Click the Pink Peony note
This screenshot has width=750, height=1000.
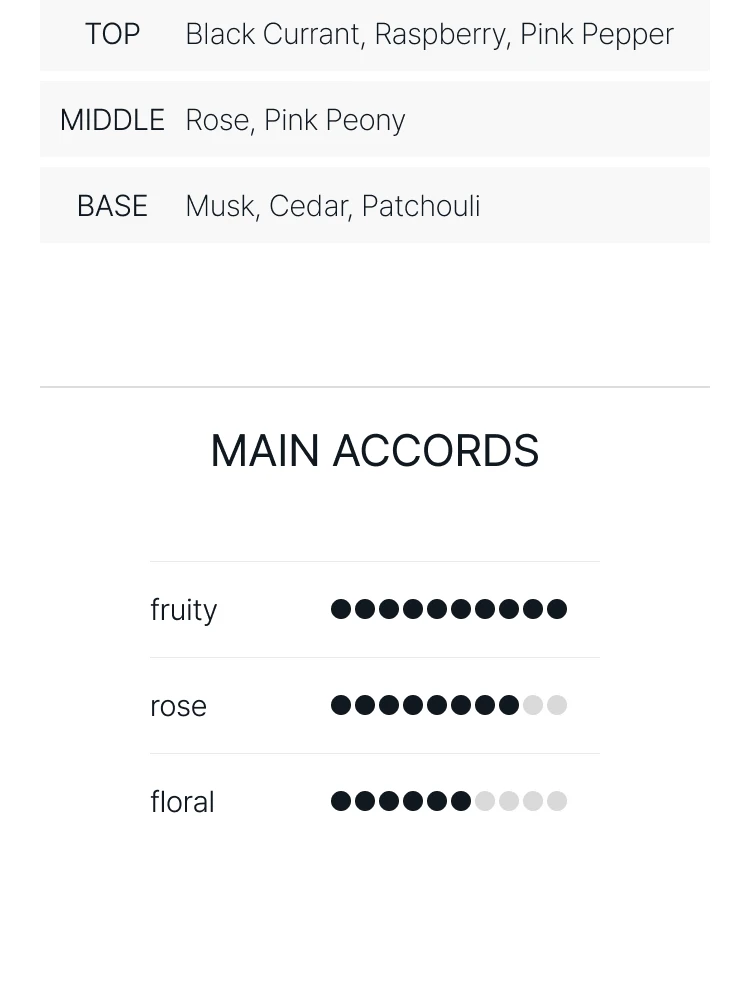(335, 120)
